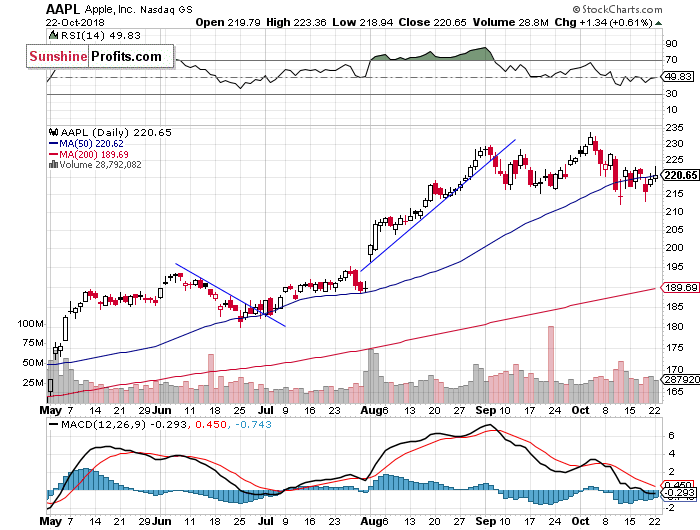Screen dimensions: 700x530
Task: Click the Low 218.94 header value
Action: pos(362,22)
